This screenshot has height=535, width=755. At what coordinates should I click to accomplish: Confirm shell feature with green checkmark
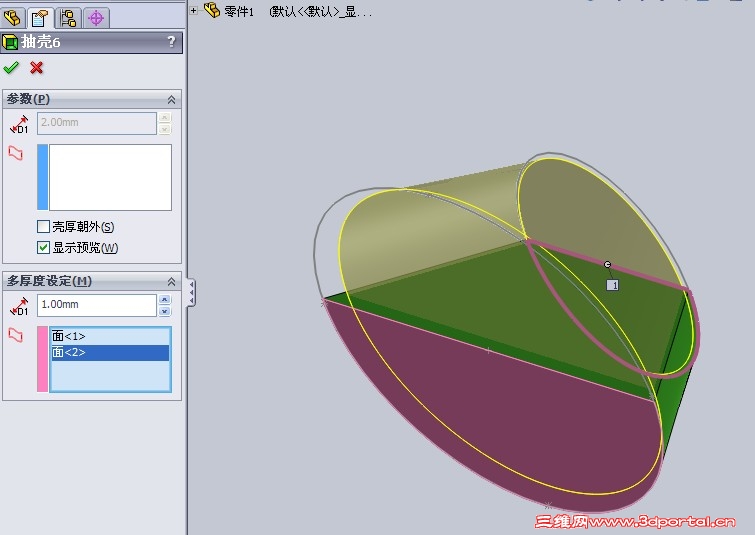(x=11, y=67)
